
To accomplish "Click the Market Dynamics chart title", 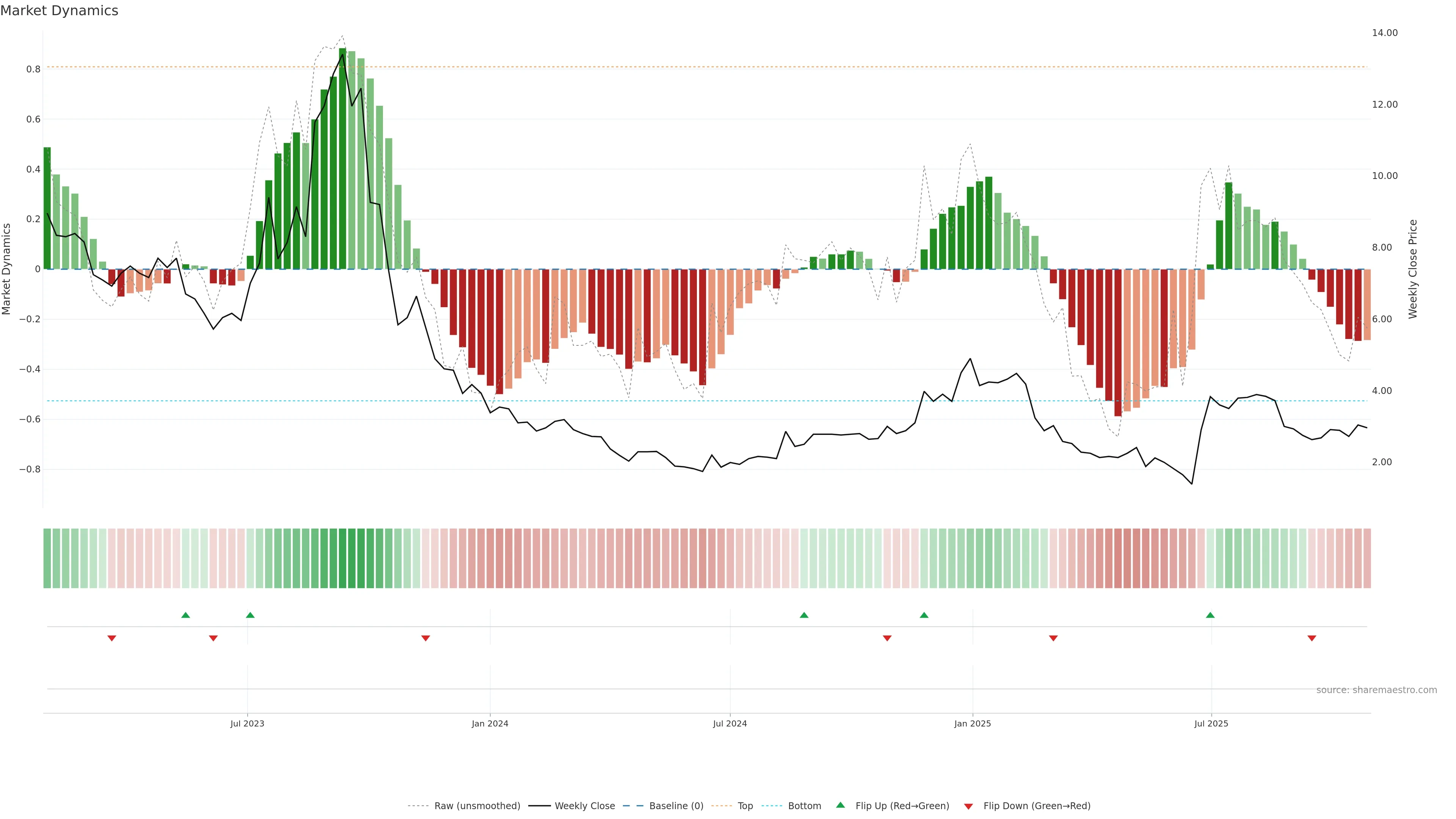I will click(60, 11).
